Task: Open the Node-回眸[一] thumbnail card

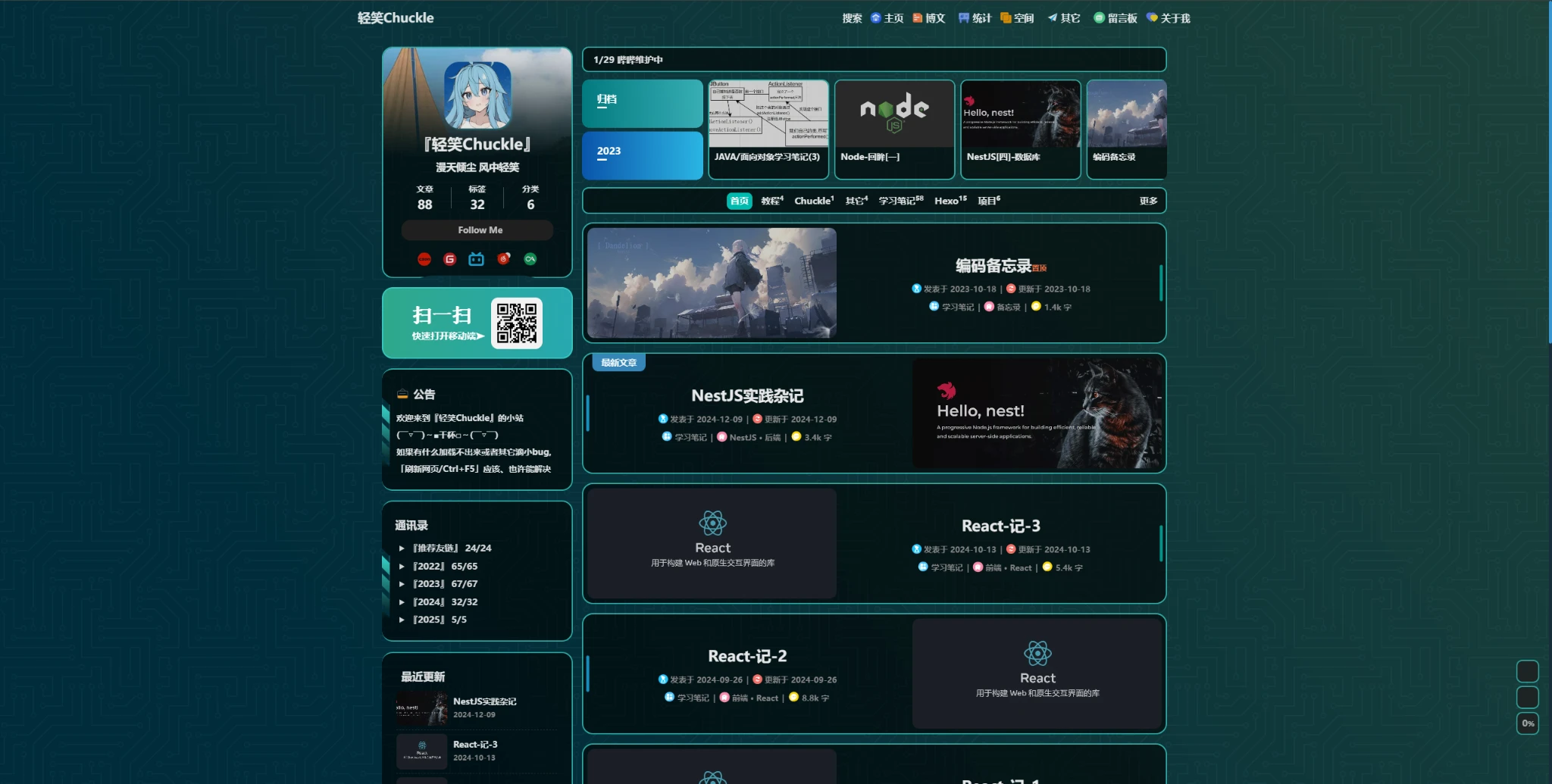Action: tap(894, 129)
